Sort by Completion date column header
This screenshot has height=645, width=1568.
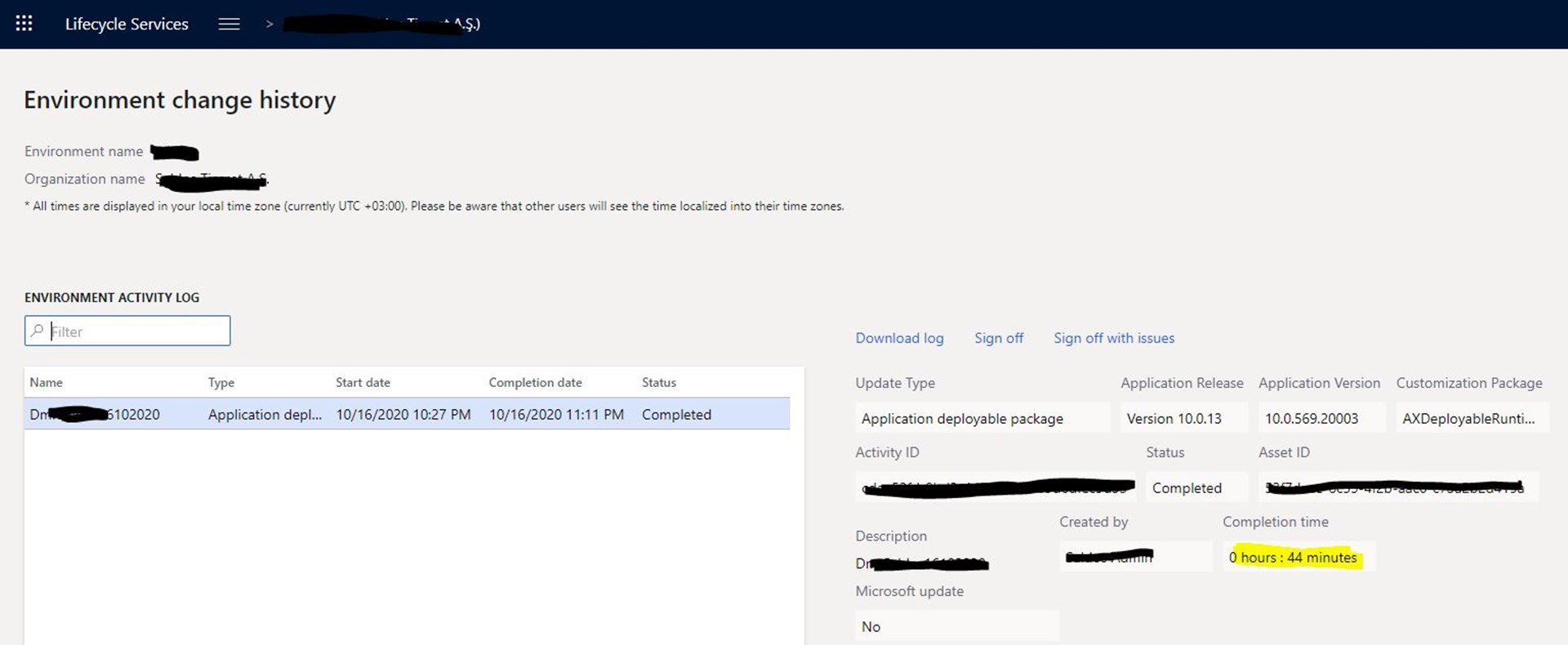[535, 382]
